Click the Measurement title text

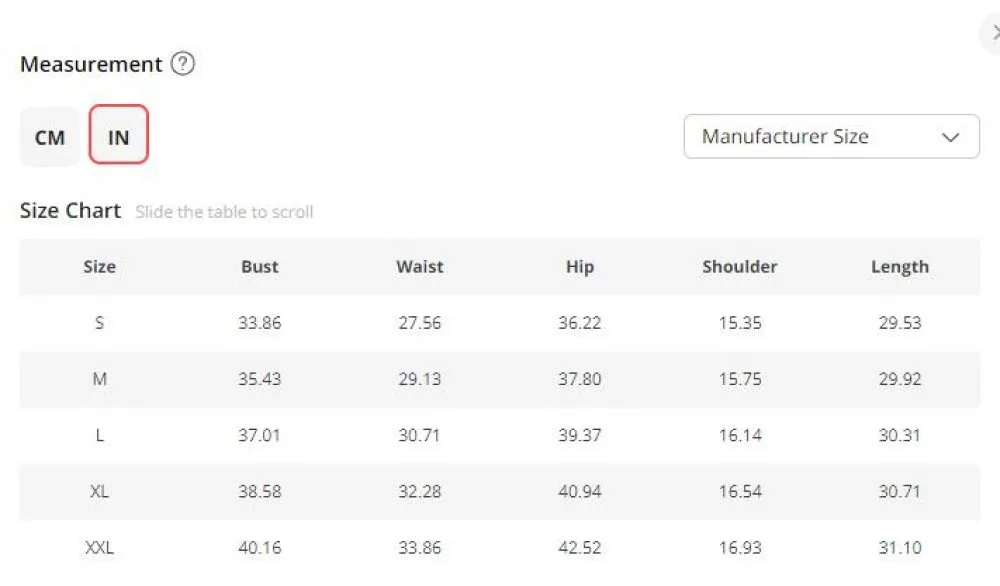tap(91, 64)
